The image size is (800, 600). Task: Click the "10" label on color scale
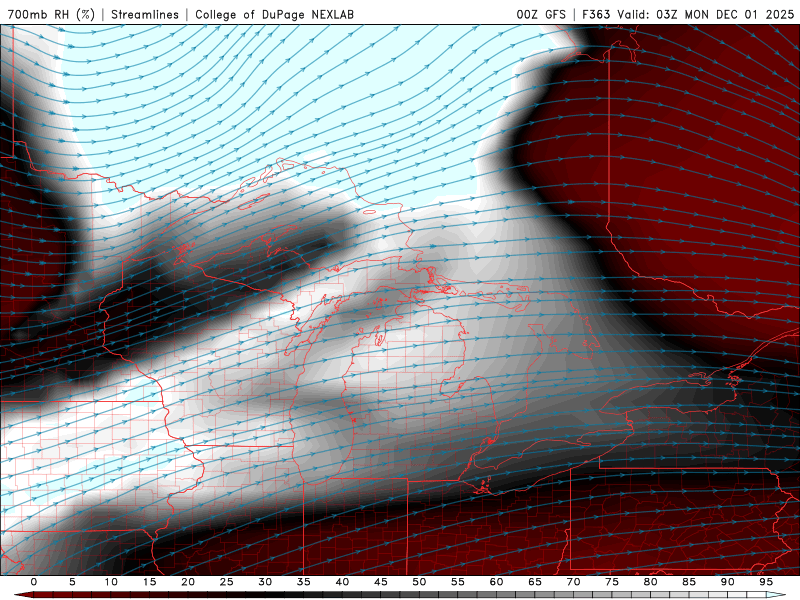(111, 582)
